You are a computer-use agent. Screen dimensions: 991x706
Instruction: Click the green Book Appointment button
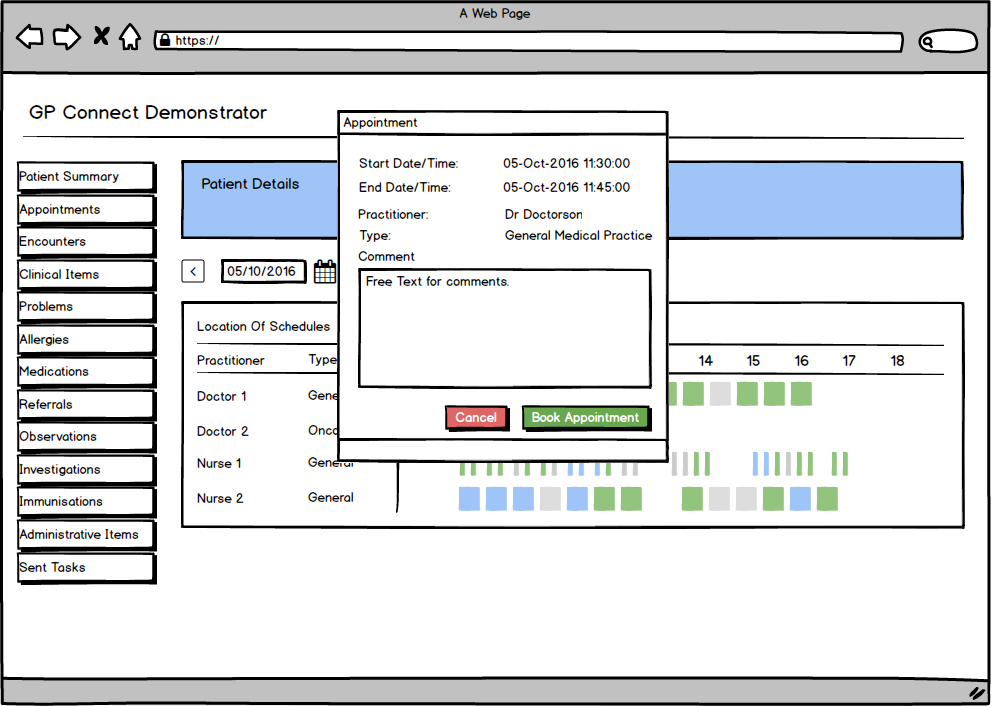pyautogui.click(x=585, y=418)
